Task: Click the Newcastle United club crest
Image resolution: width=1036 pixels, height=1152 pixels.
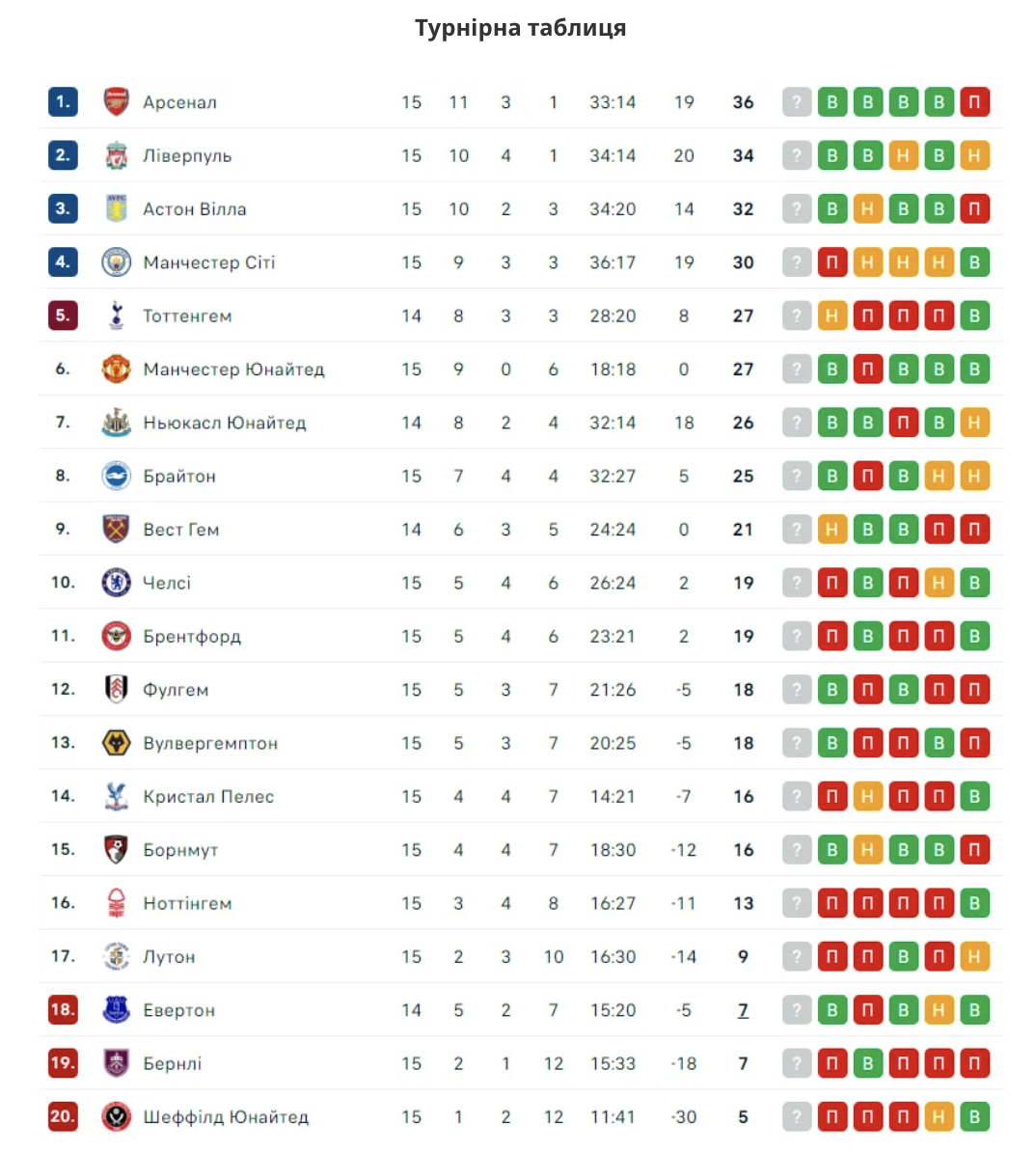Action: click(116, 423)
